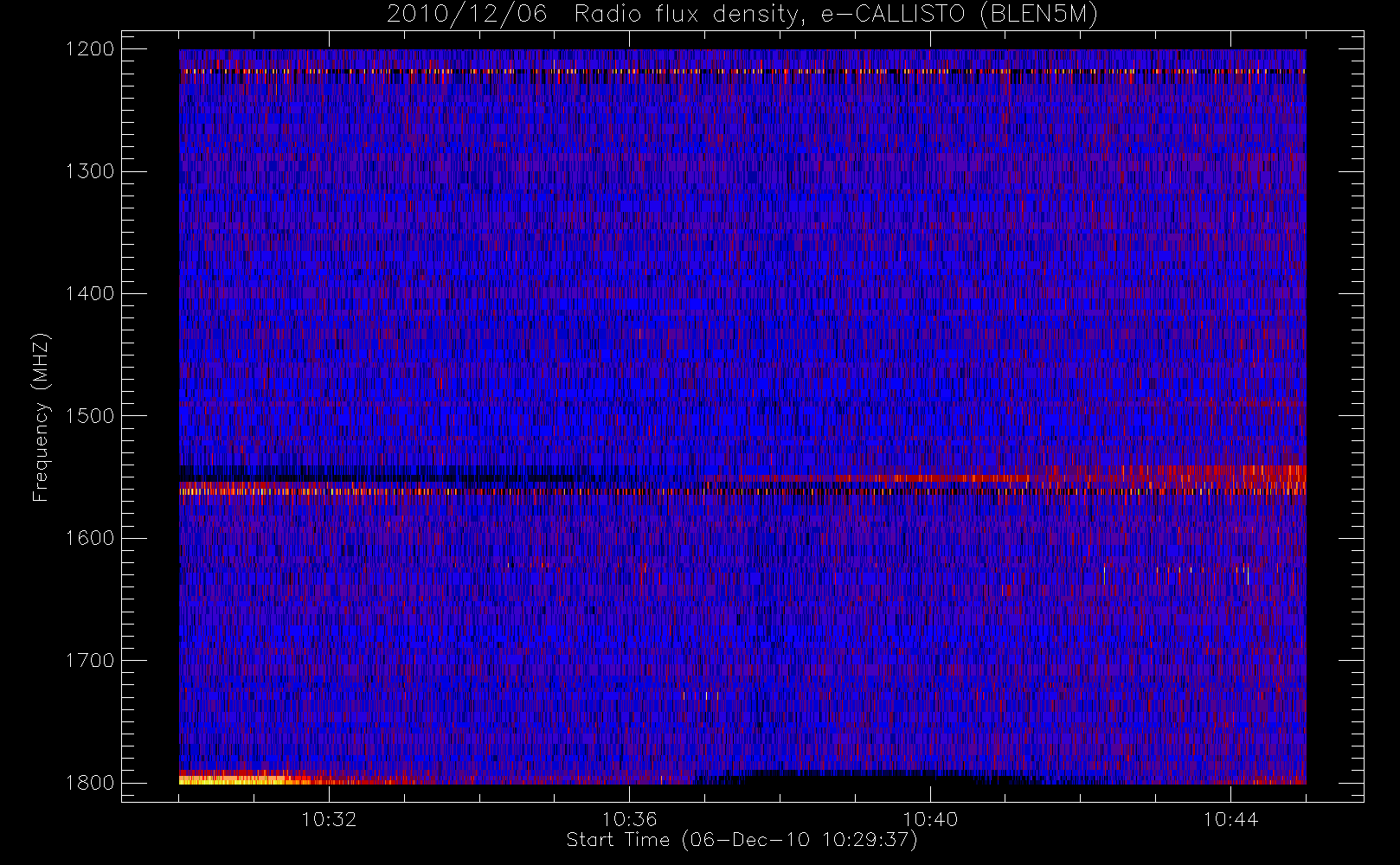Click the 1800 frequency tick label
This screenshot has width=1400, height=865.
tap(90, 783)
